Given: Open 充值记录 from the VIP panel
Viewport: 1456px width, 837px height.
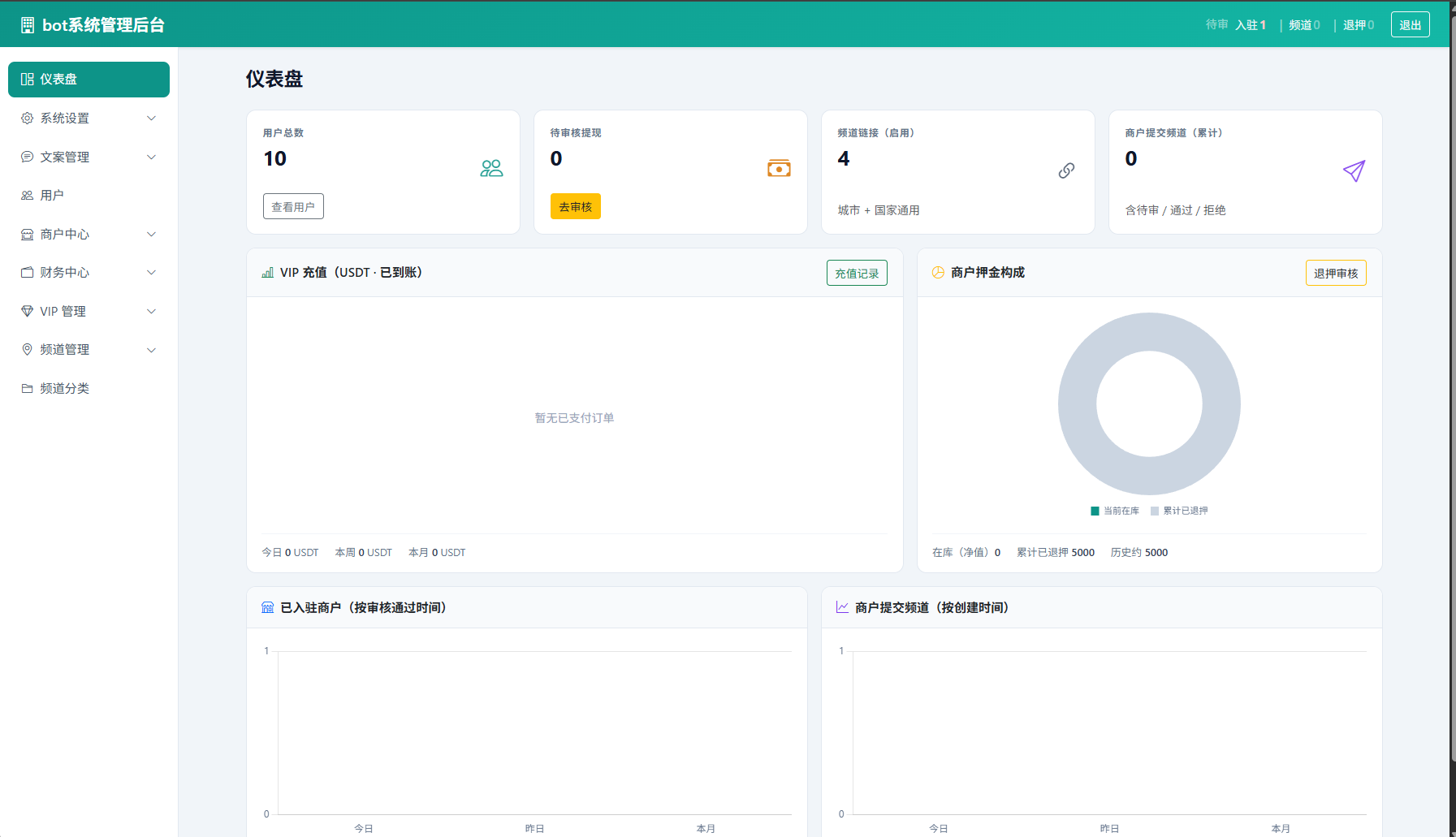Looking at the screenshot, I should coord(857,274).
